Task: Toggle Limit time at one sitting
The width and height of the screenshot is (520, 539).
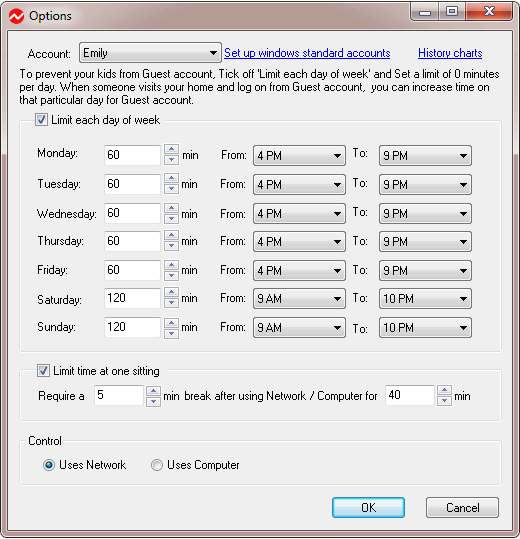Action: tap(43, 371)
